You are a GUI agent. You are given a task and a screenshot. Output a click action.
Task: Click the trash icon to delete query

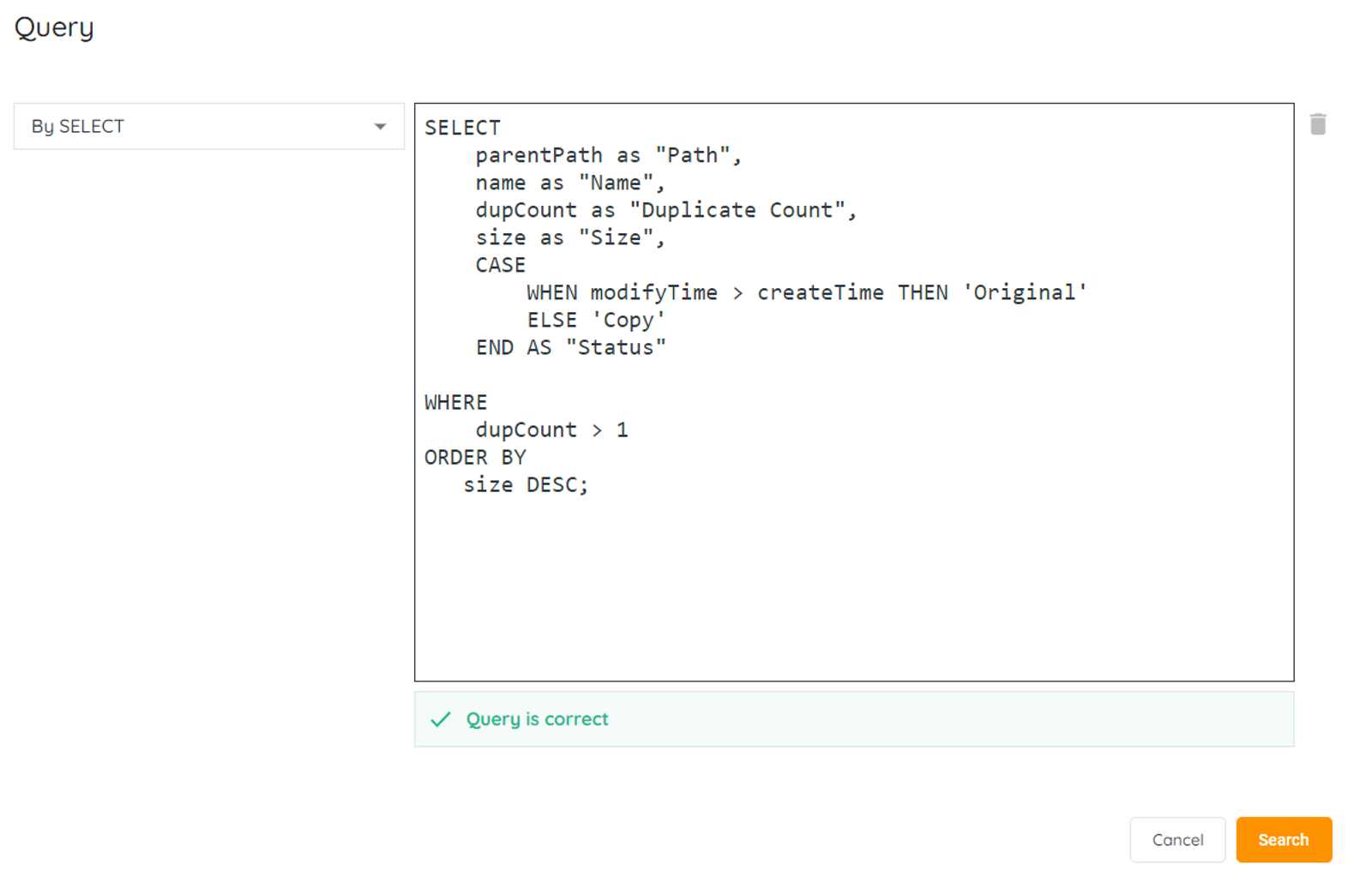1317,125
